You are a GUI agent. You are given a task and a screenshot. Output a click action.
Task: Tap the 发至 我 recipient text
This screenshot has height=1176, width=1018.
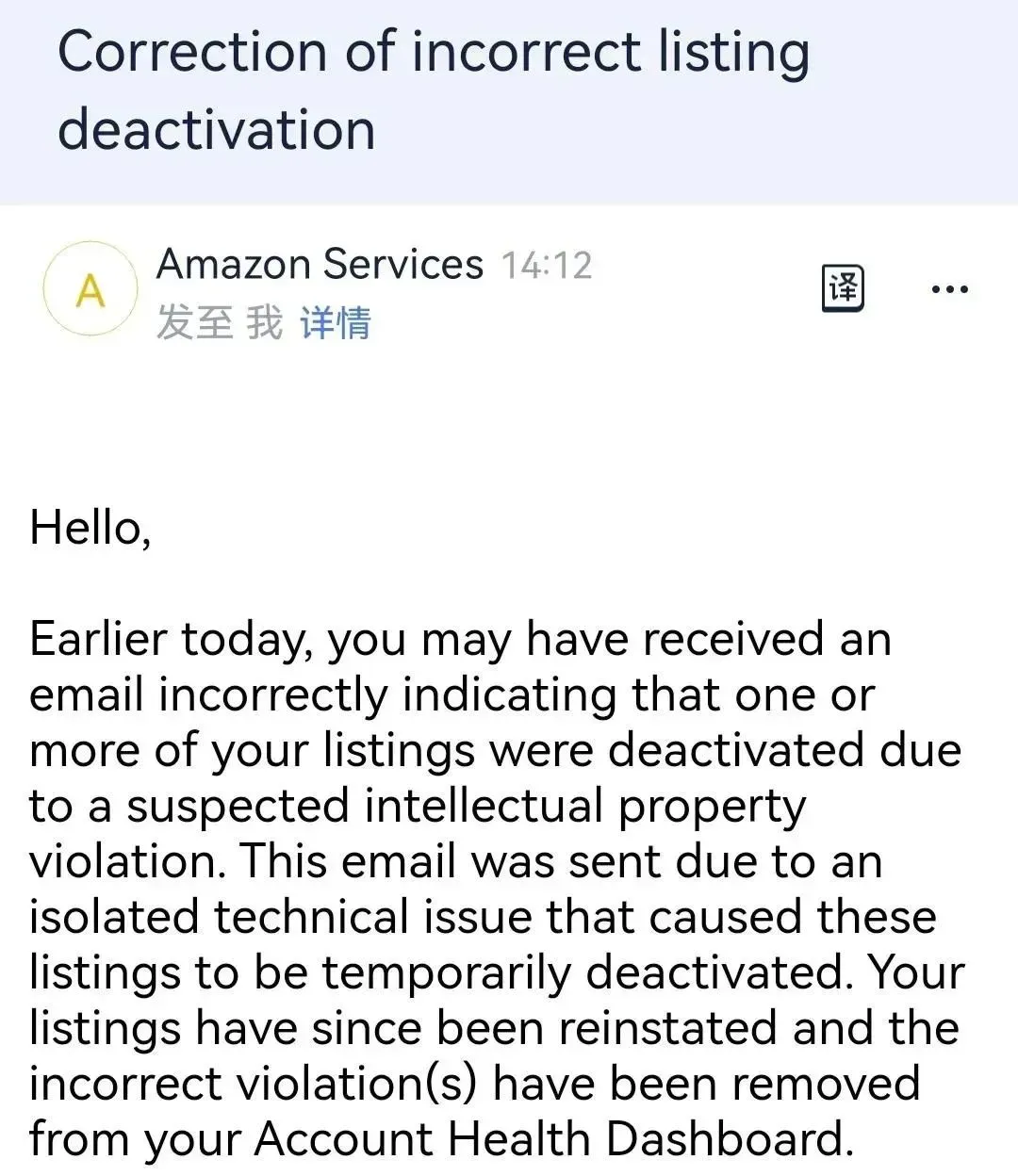point(220,323)
